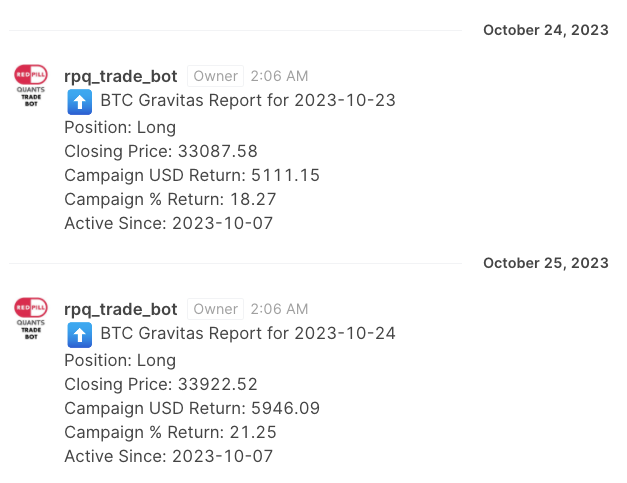The image size is (627, 483).
Task: Open rpq_trade_bot profile from first message
Action: (x=120, y=76)
